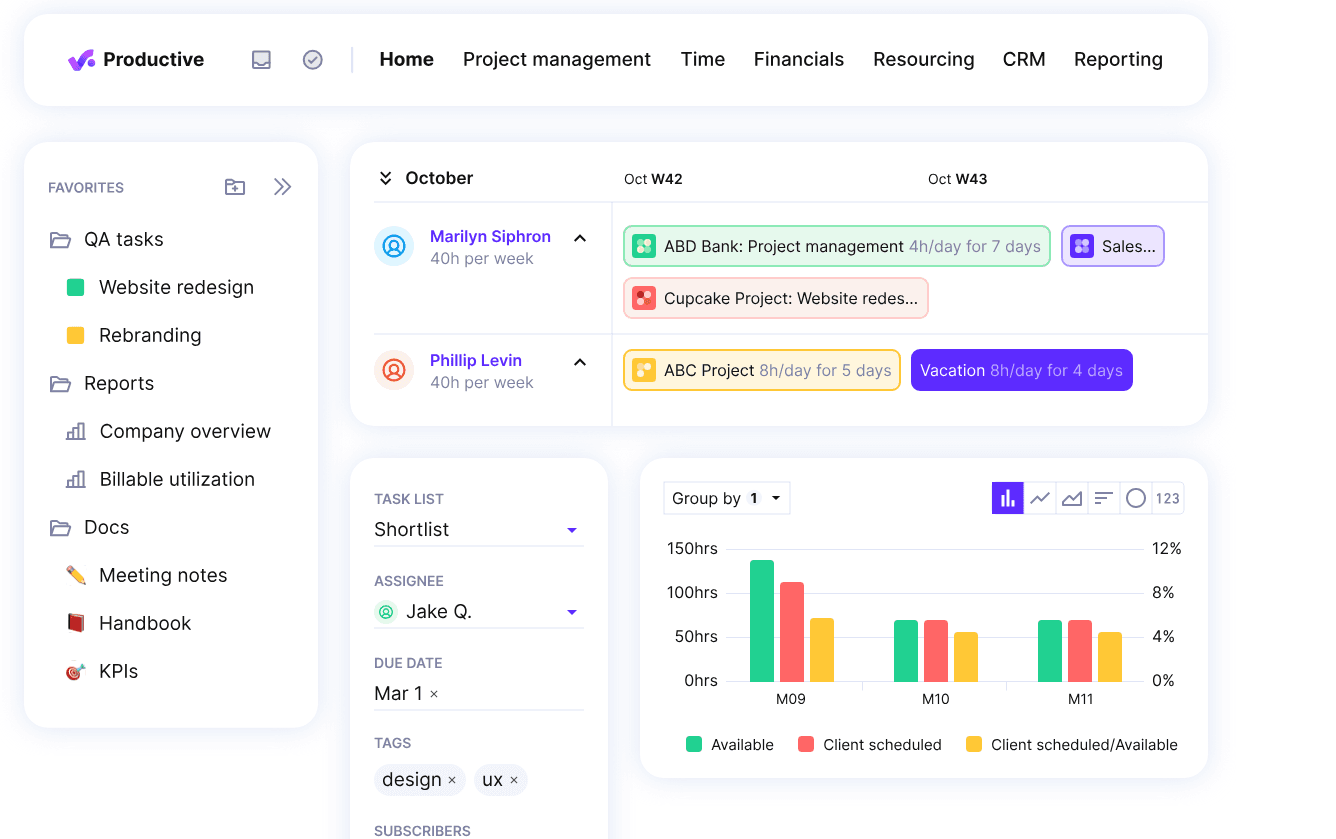The width and height of the screenshot is (1336, 839).
Task: Switch to horizontal bar chart view
Action: pos(1104,498)
